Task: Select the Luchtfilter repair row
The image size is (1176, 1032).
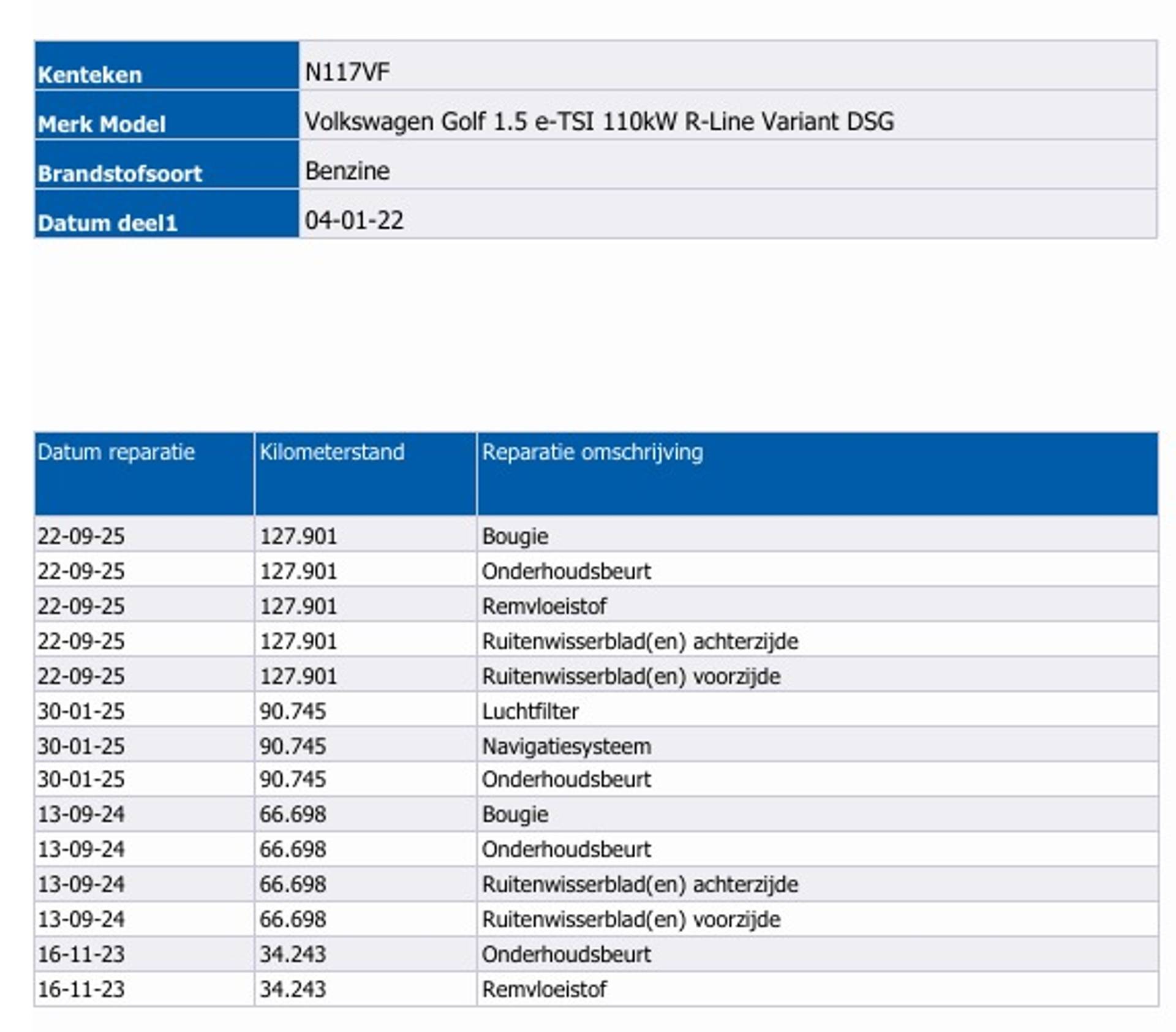Action: coord(530,711)
